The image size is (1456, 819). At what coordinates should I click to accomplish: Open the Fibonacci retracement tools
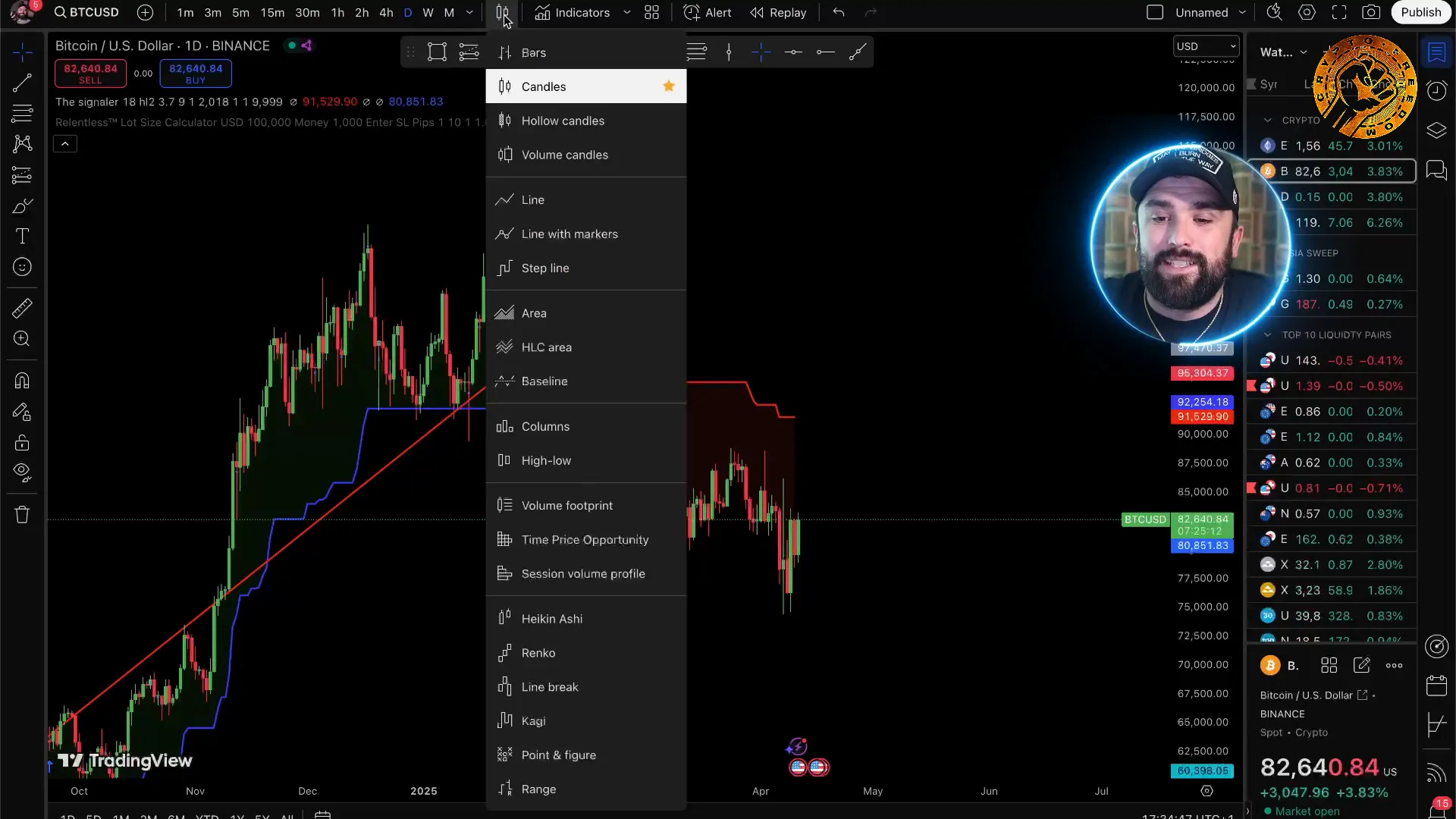point(22,113)
